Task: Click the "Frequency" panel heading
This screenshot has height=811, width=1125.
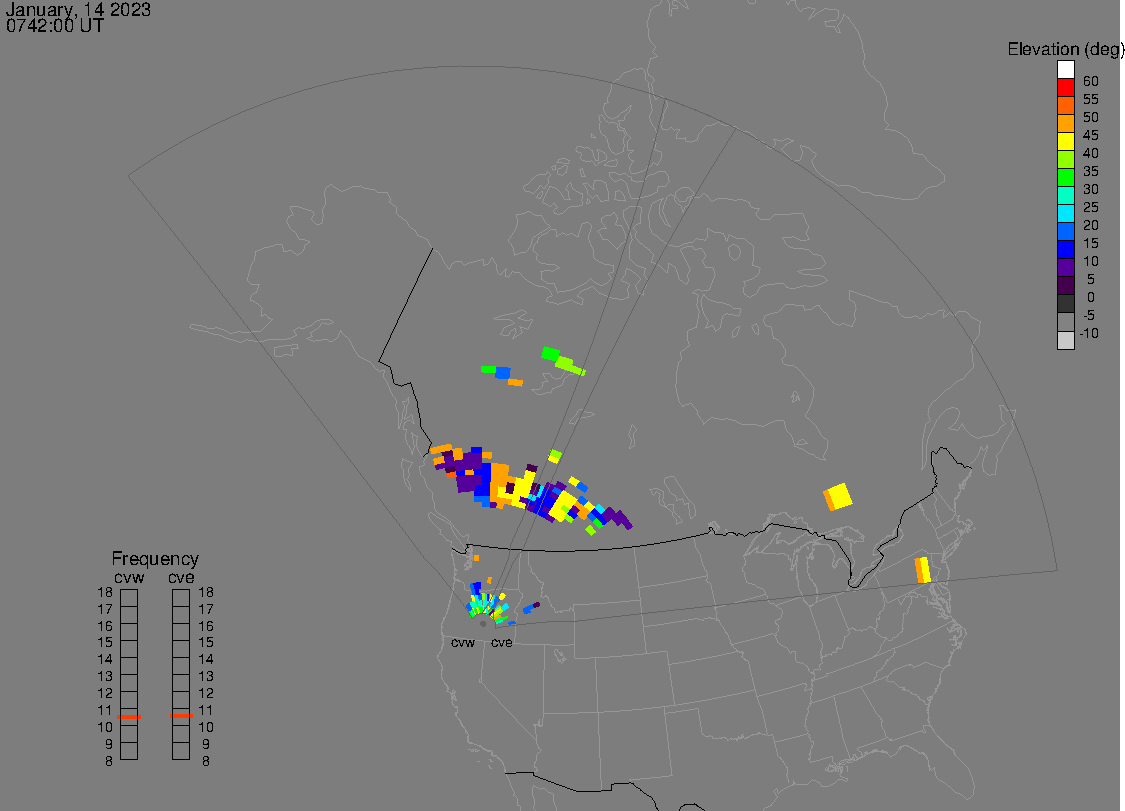Action: click(155, 560)
